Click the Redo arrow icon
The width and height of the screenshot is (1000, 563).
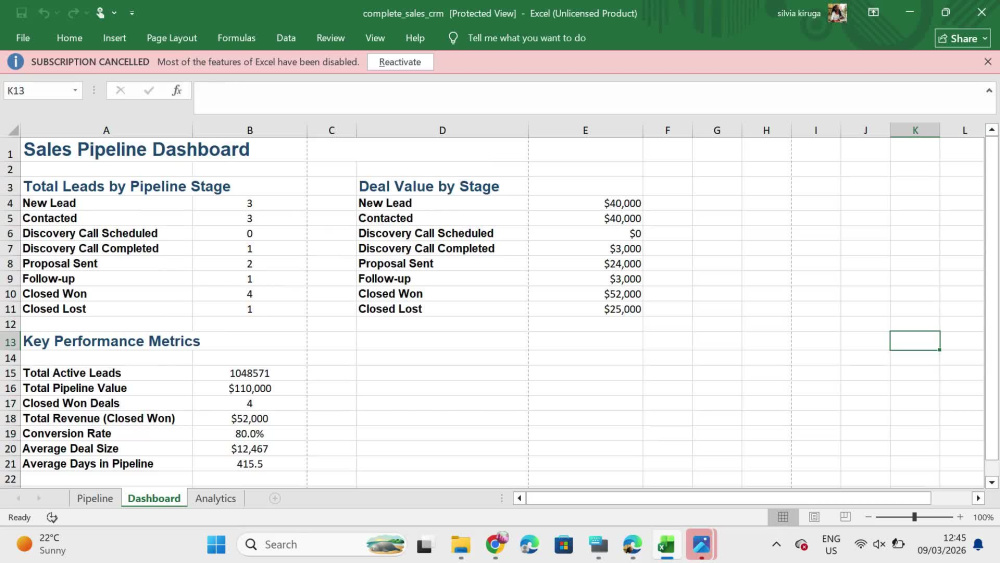tap(73, 13)
